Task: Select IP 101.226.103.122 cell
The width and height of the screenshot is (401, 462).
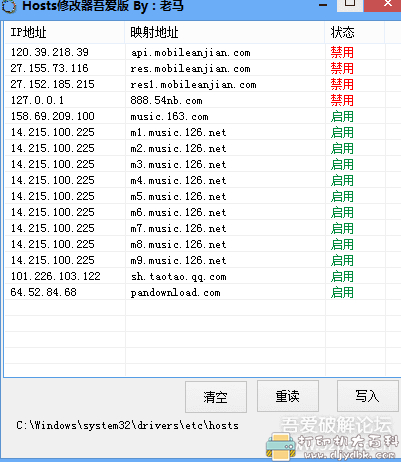Action: [x=55, y=276]
